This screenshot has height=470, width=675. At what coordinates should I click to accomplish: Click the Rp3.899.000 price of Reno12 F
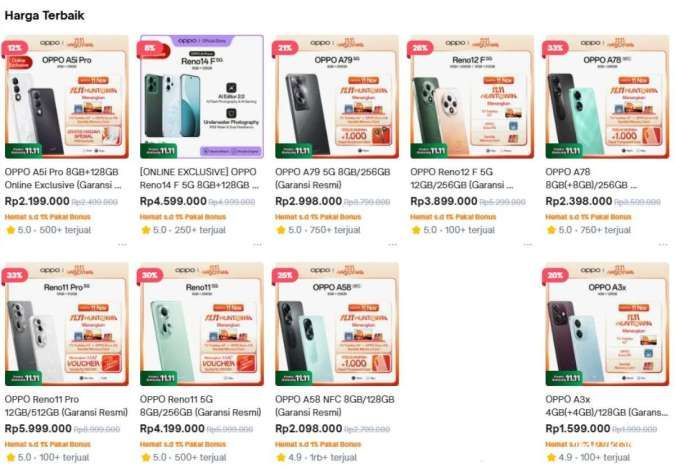[444, 201]
